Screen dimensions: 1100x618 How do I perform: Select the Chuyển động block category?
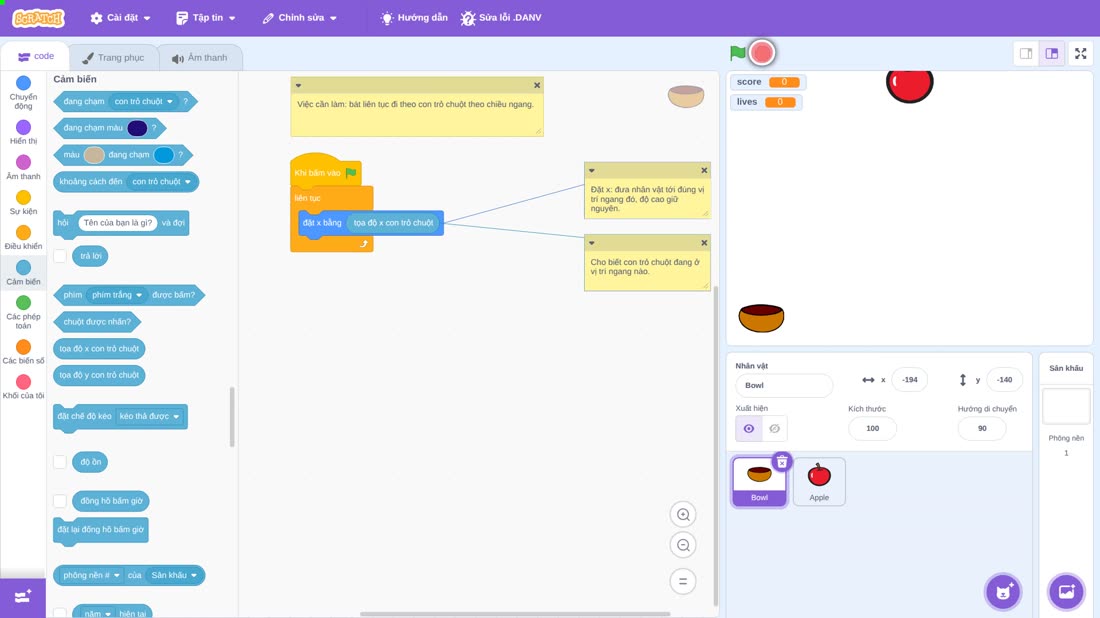23,93
